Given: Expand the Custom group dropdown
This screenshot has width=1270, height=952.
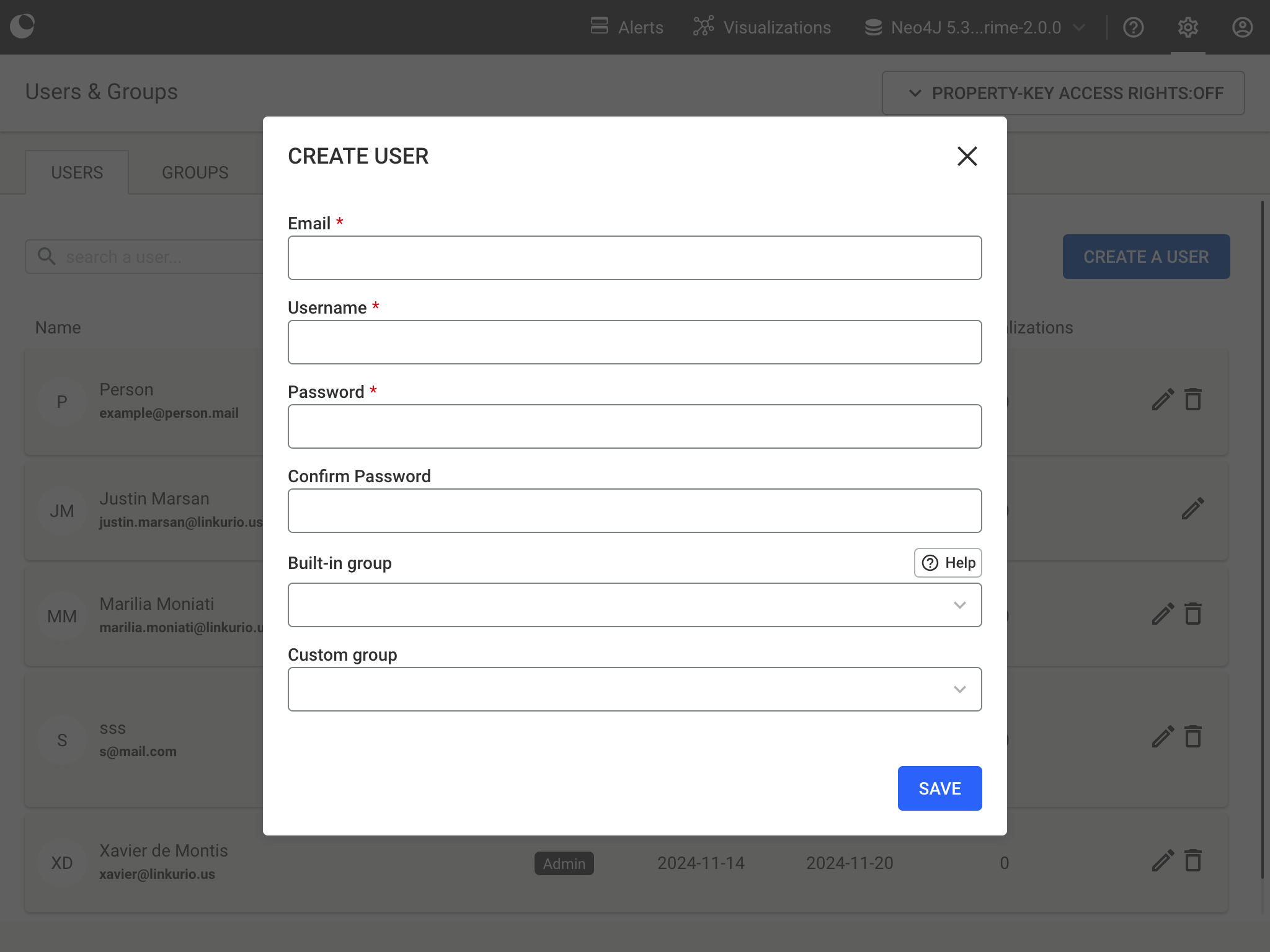Looking at the screenshot, I should (634, 688).
